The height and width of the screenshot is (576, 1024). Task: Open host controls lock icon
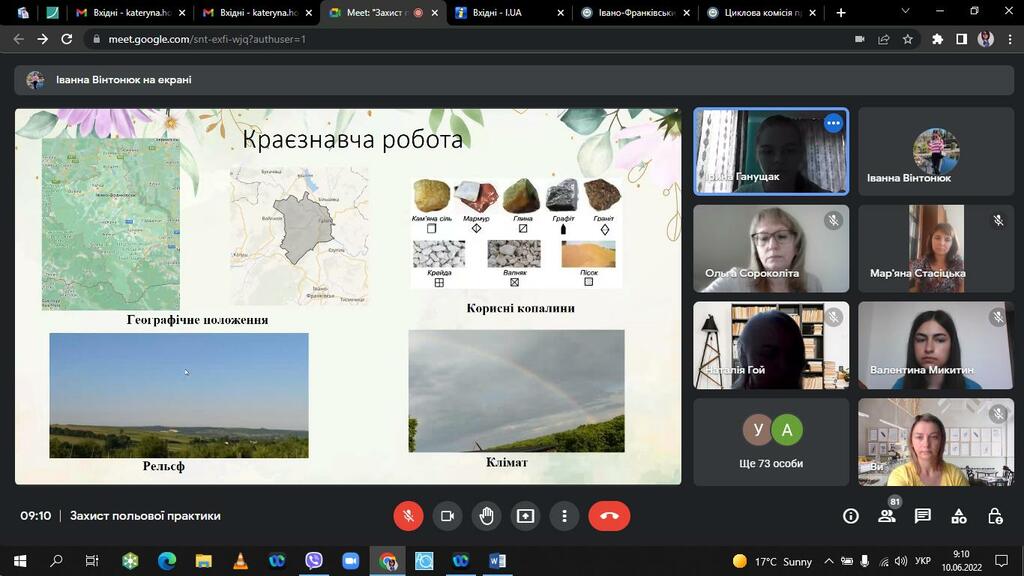(995, 517)
